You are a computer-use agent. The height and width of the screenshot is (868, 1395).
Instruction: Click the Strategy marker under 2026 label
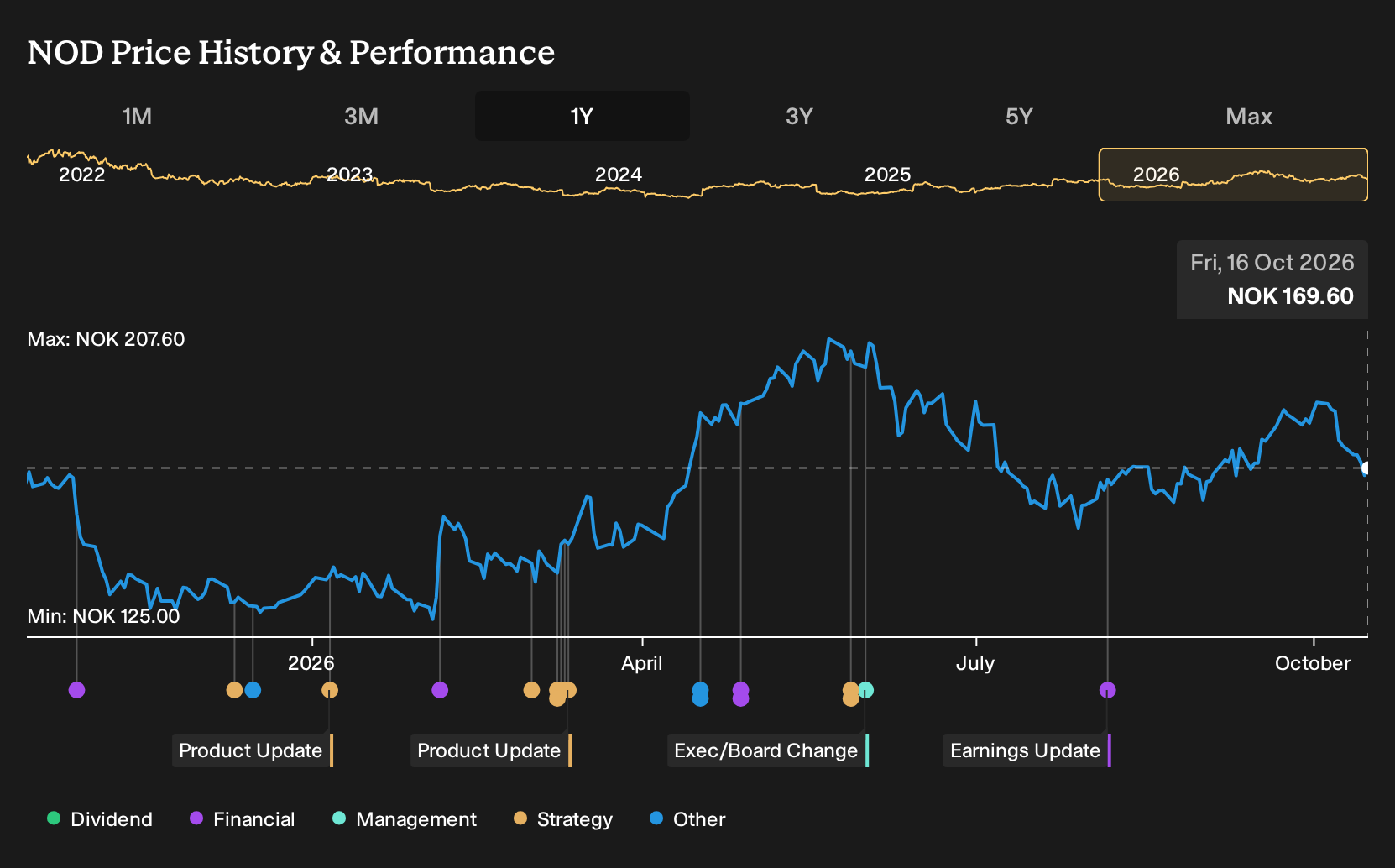(330, 690)
